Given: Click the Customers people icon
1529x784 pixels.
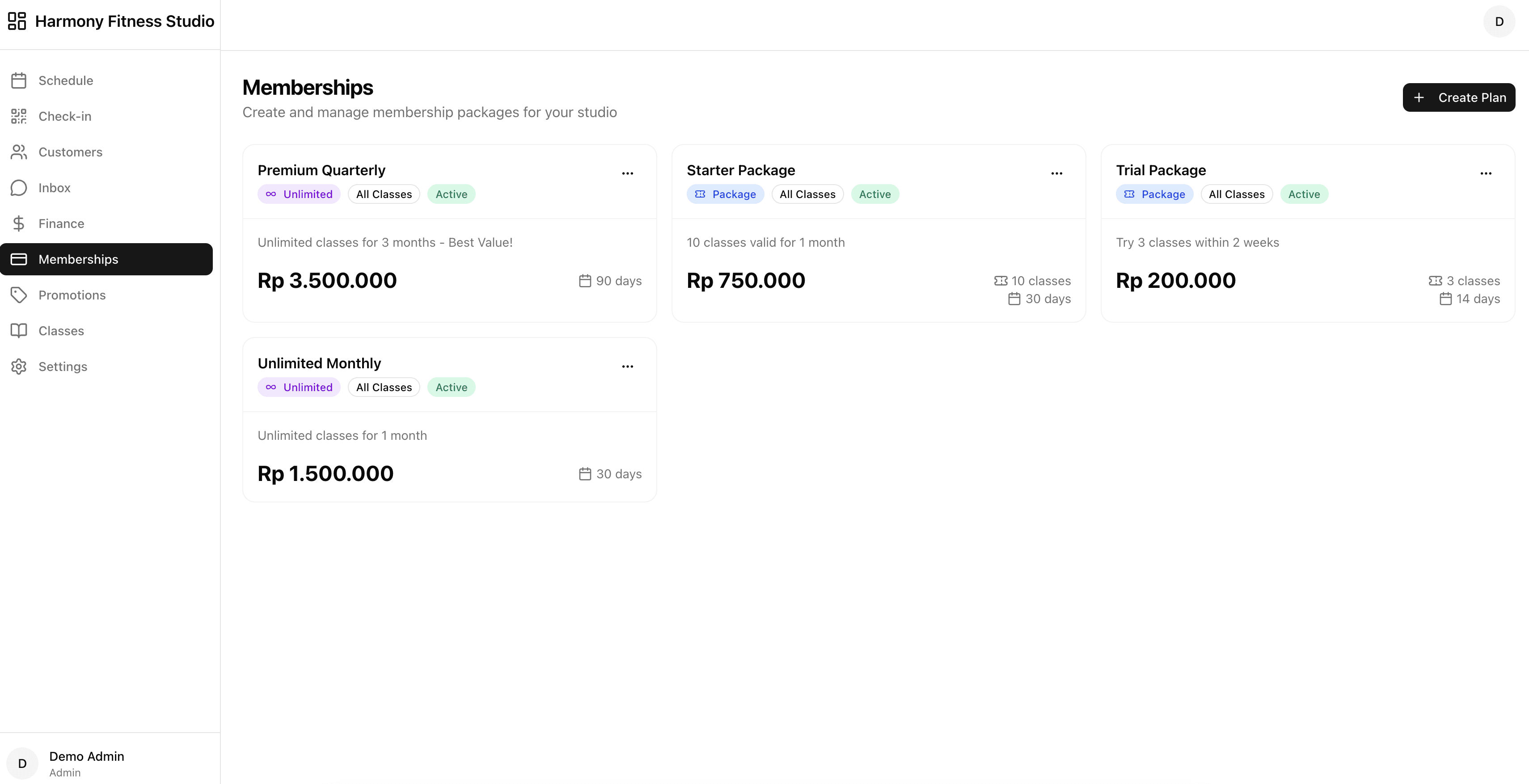Looking at the screenshot, I should (x=19, y=152).
